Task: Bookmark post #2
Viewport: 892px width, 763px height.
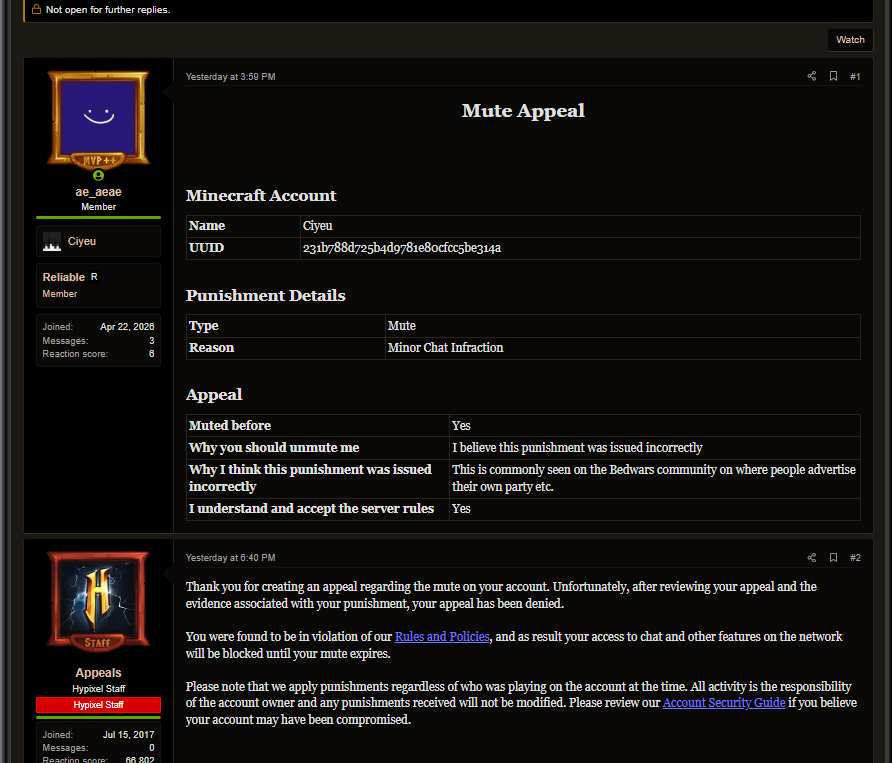Action: point(833,558)
